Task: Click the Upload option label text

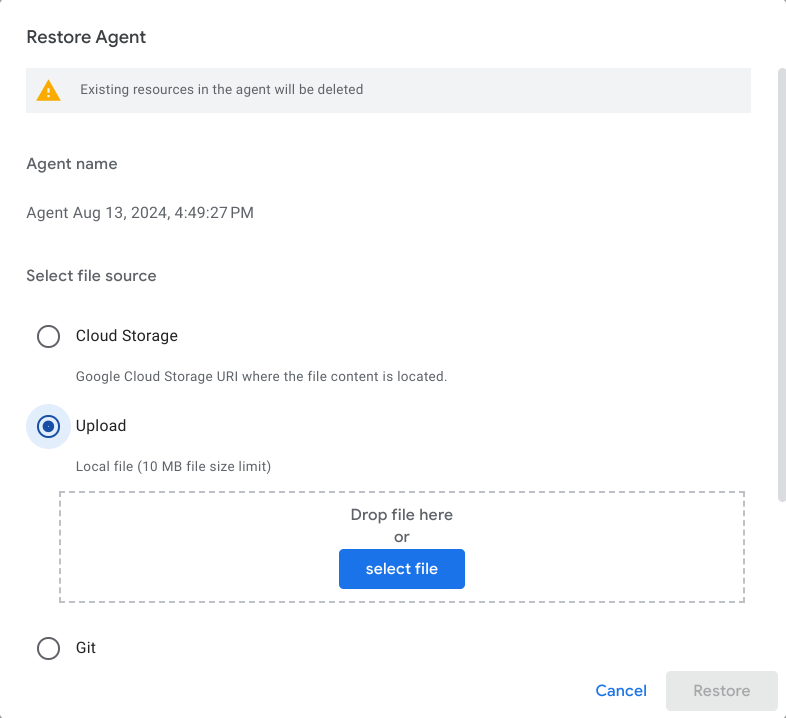Action: click(101, 426)
